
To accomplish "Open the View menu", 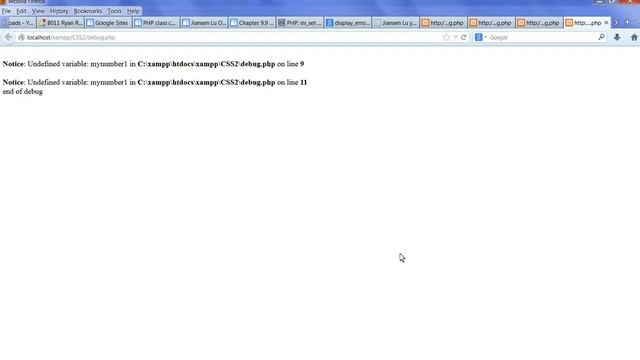I will (38, 11).
